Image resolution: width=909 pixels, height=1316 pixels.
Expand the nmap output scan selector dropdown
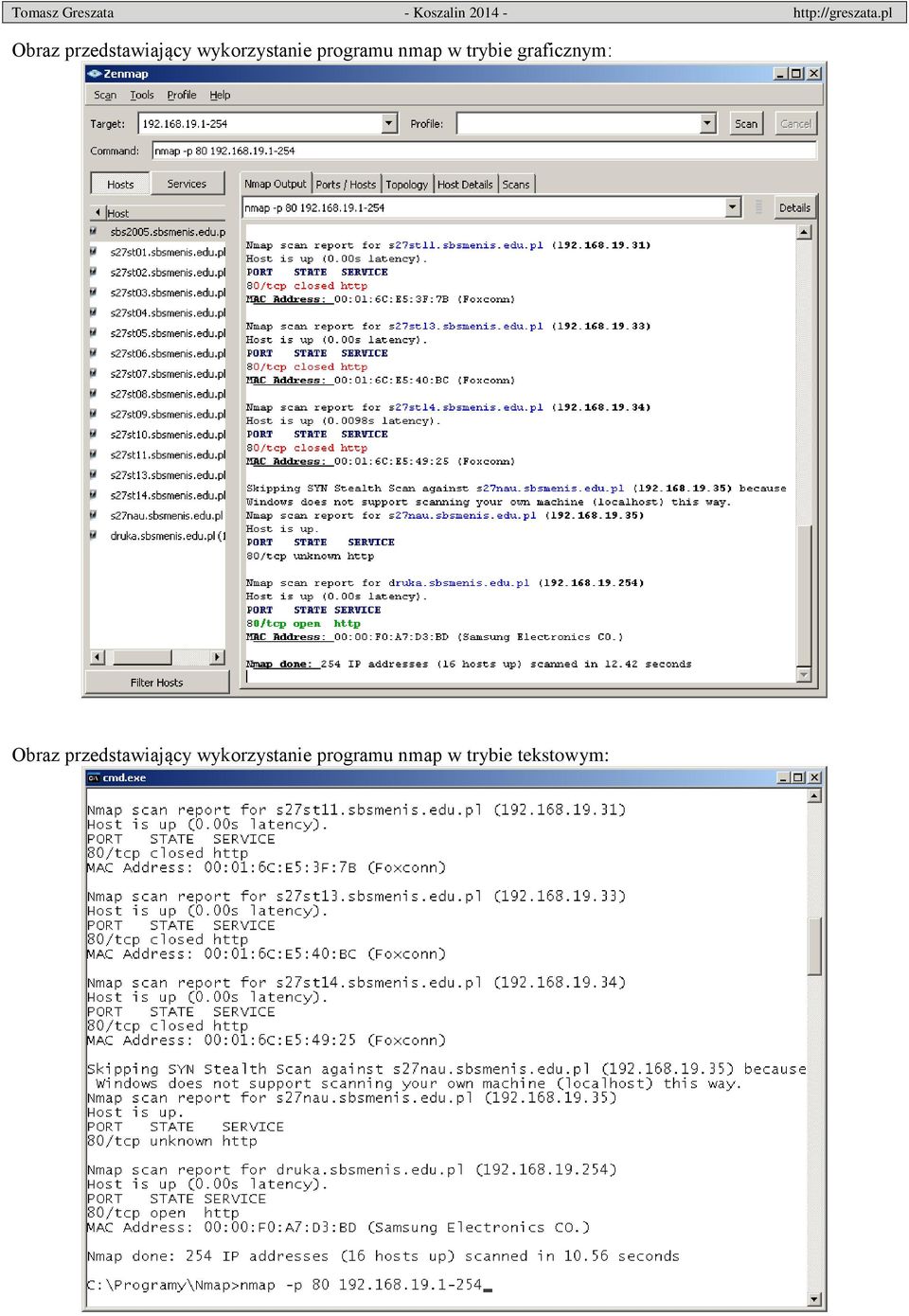pos(733,207)
